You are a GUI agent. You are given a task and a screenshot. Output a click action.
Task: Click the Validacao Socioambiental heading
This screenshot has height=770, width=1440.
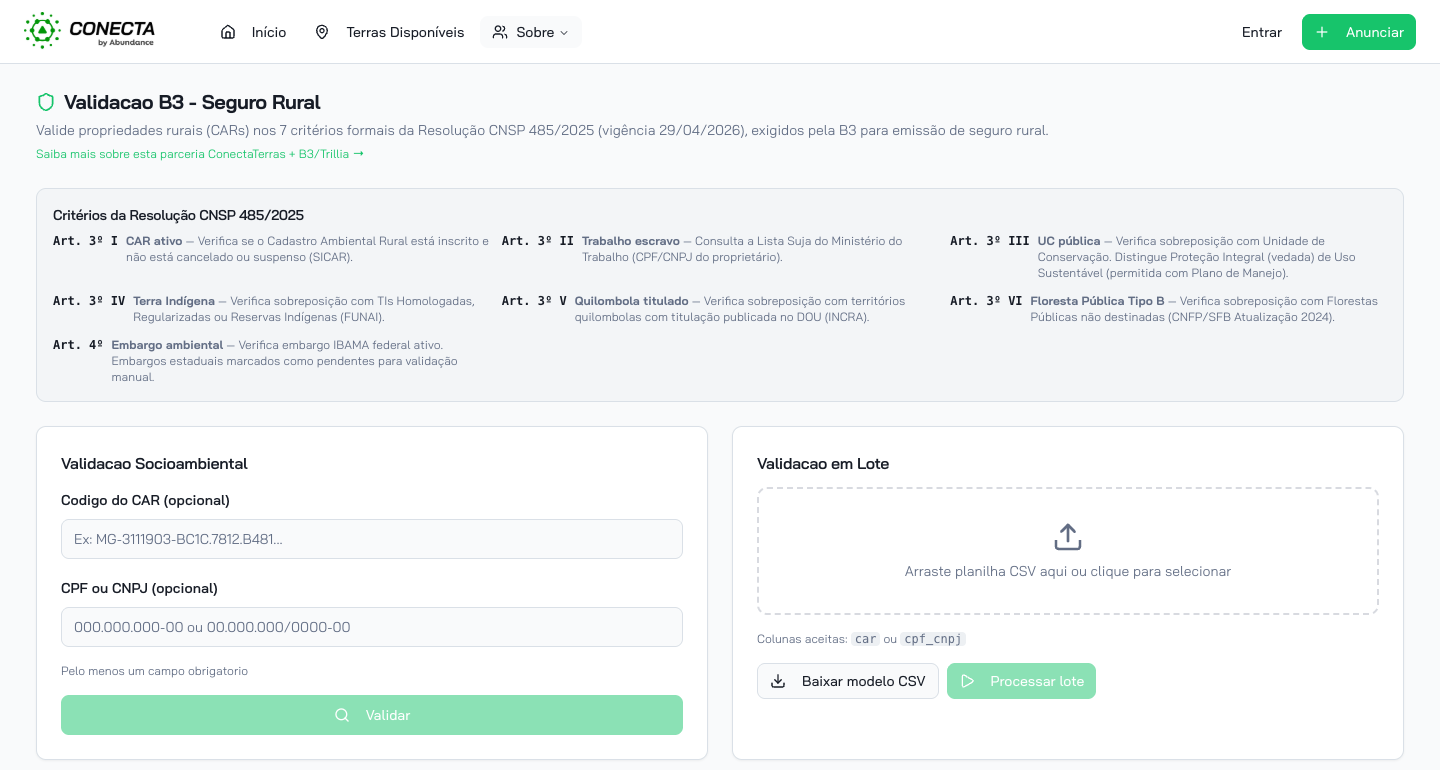point(154,464)
